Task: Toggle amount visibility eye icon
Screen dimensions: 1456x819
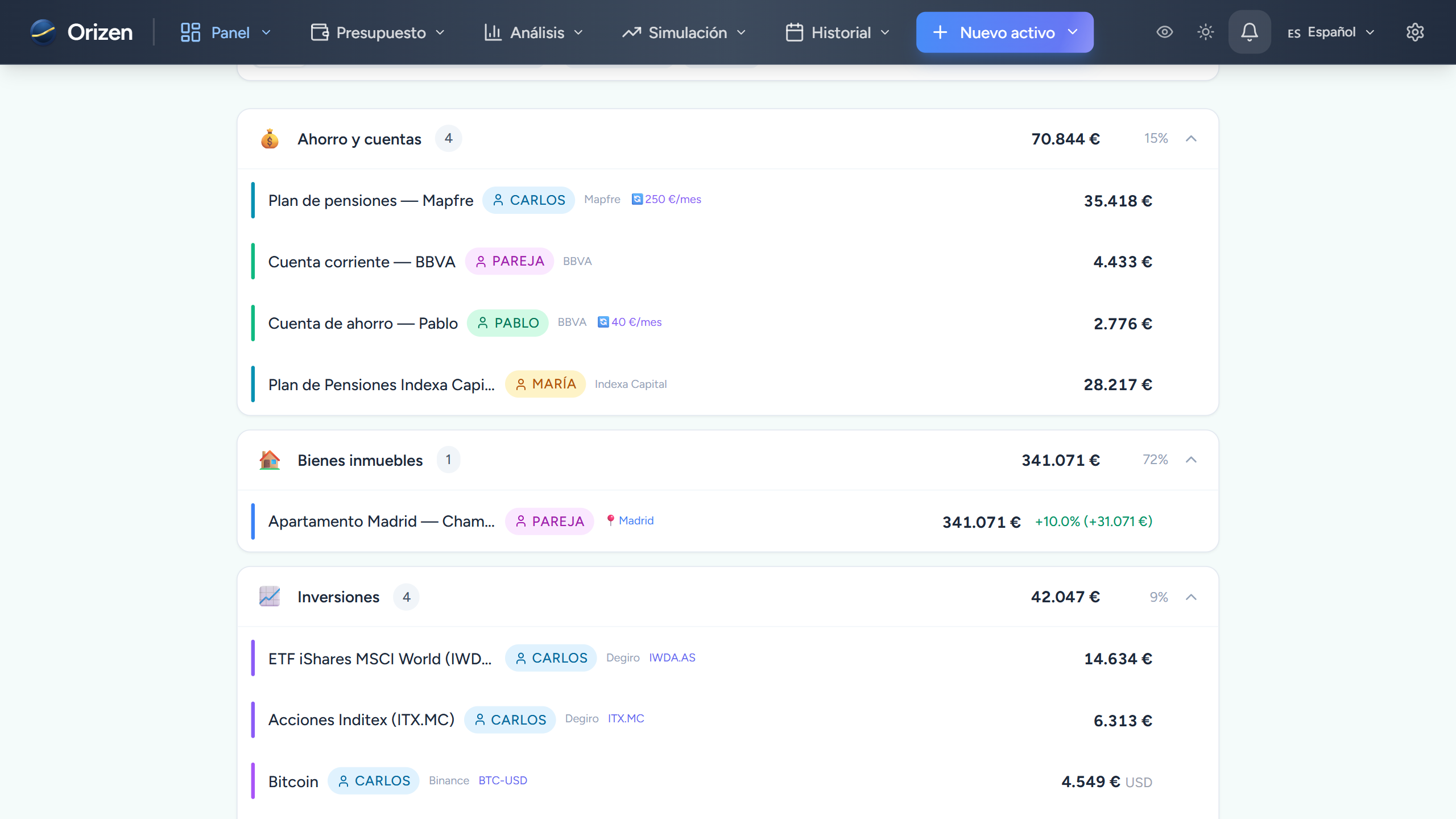Action: [x=1164, y=32]
